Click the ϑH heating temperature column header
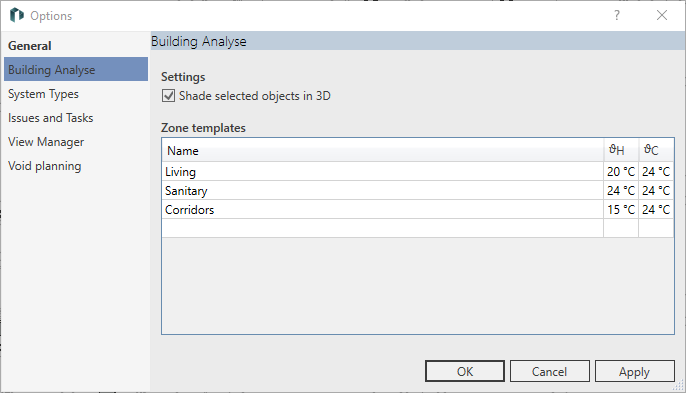Image resolution: width=686 pixels, height=393 pixels. click(621, 151)
